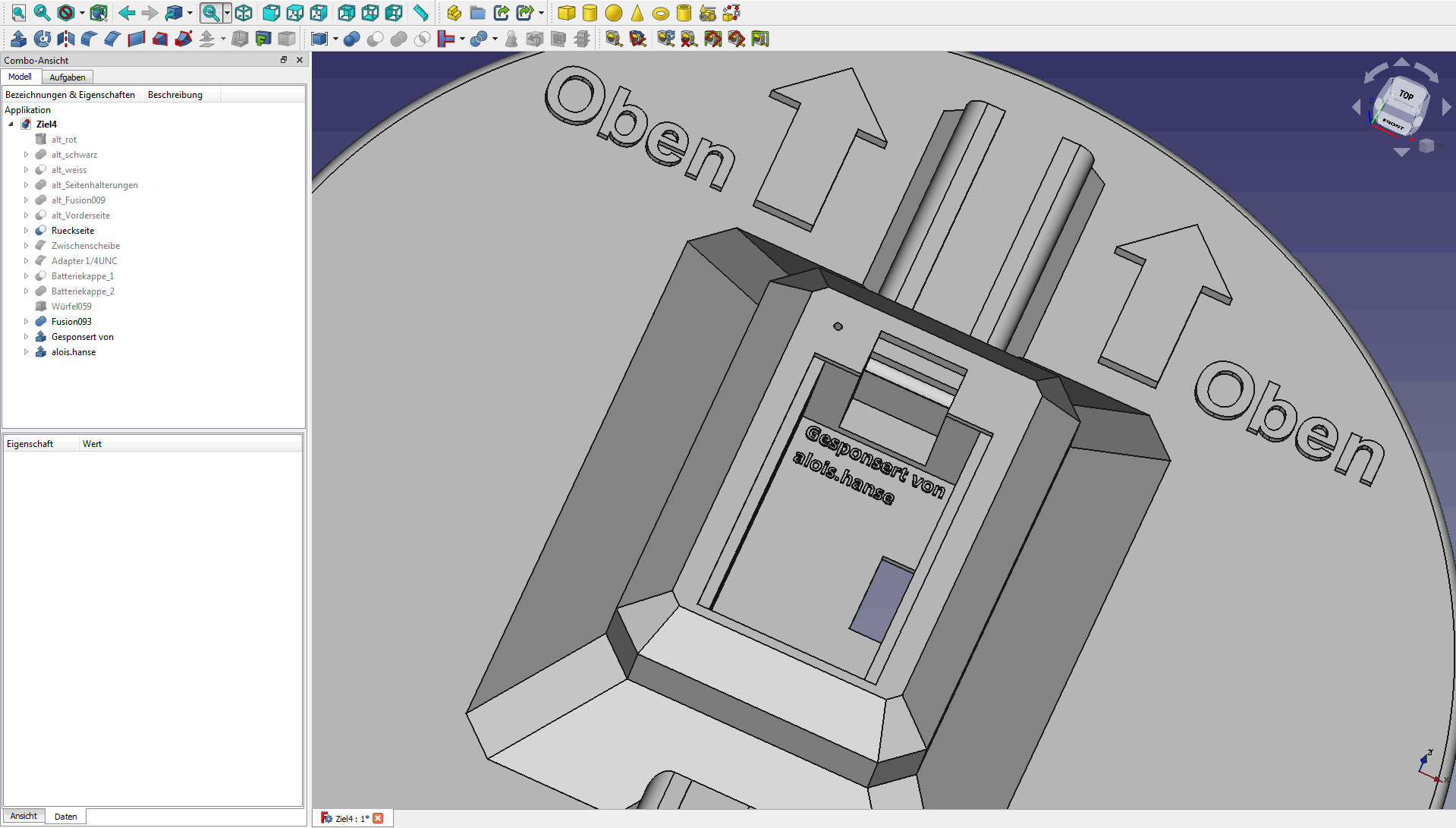This screenshot has height=828, width=1456.
Task: Click the Draw style icon
Action: point(66,13)
